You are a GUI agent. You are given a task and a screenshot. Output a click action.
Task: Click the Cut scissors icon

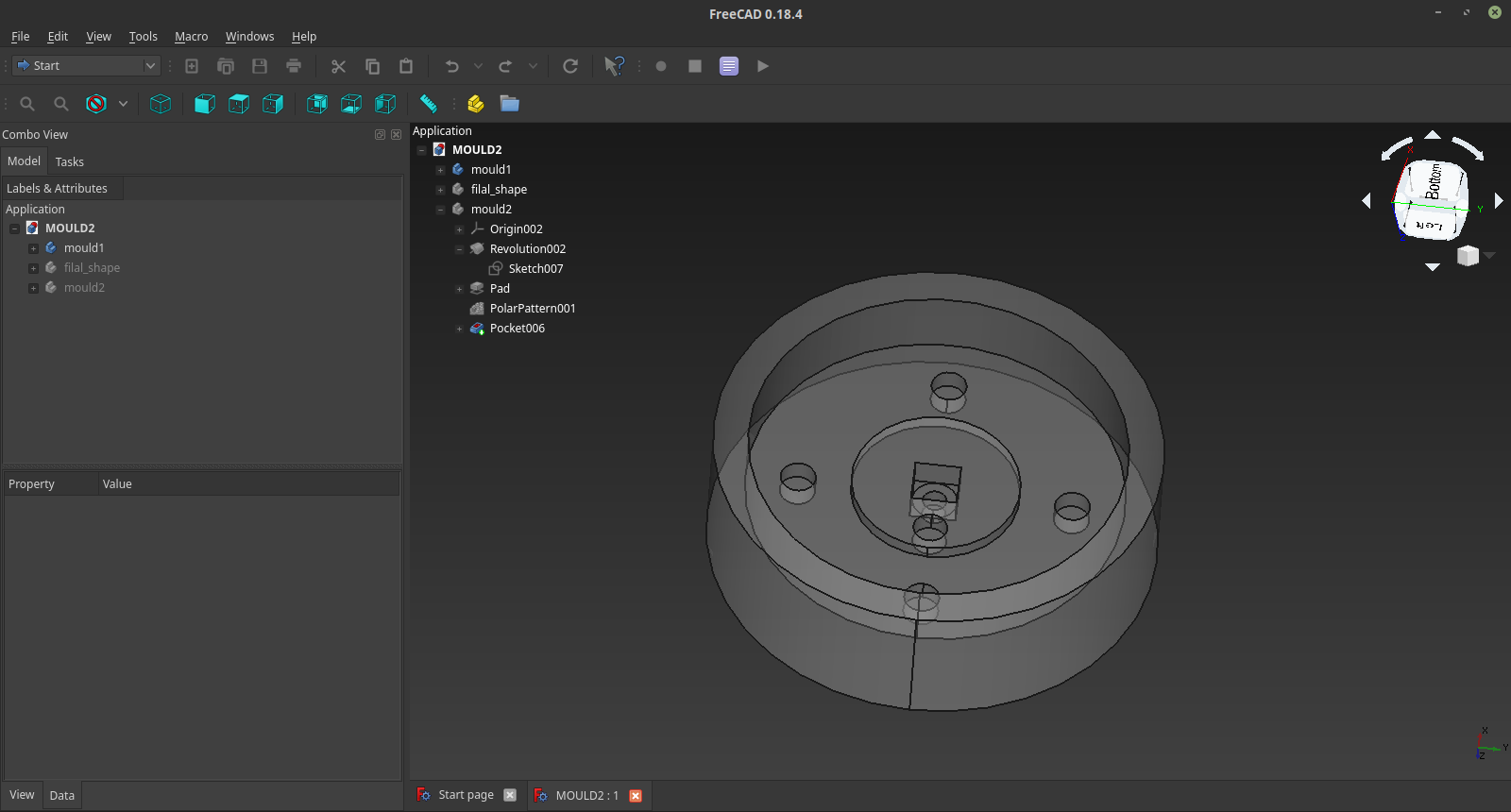[x=338, y=66]
